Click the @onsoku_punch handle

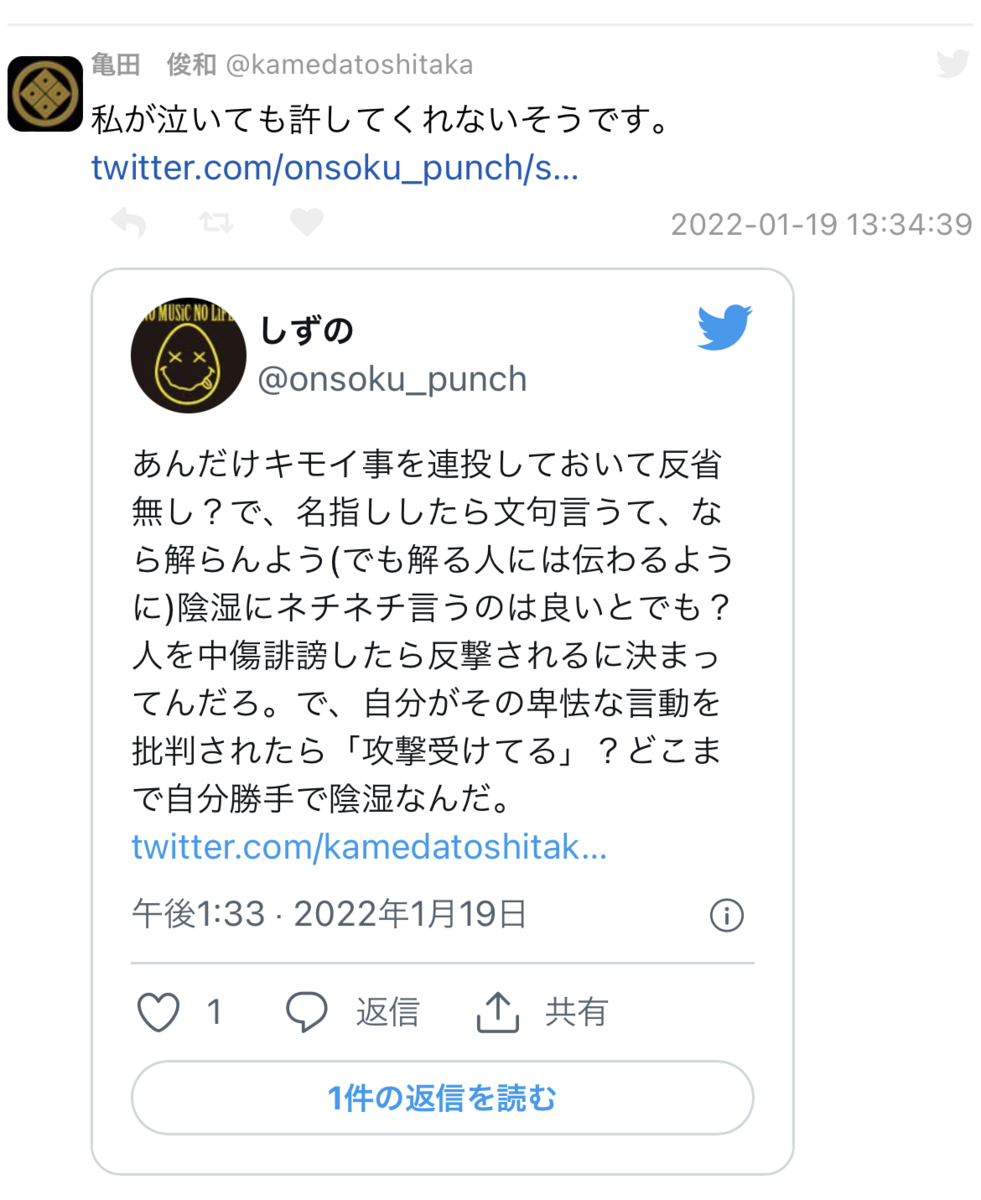tap(393, 380)
